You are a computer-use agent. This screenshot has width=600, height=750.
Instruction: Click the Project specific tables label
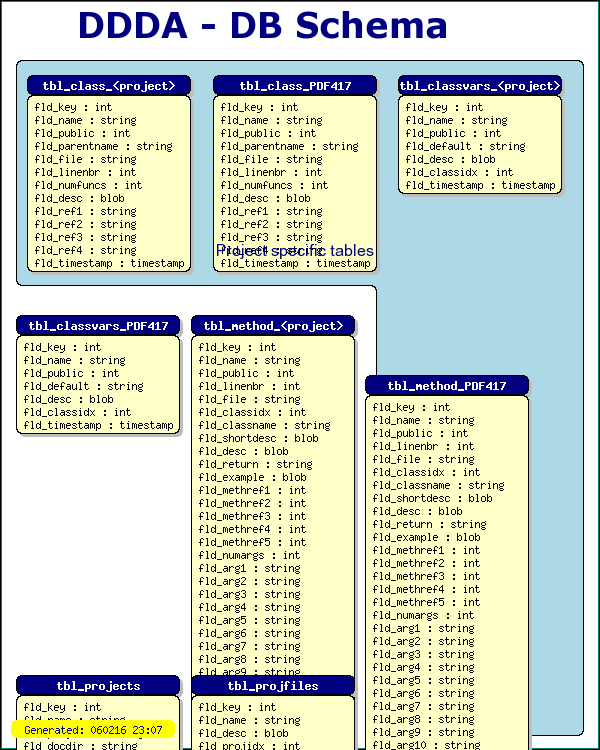[x=295, y=251]
